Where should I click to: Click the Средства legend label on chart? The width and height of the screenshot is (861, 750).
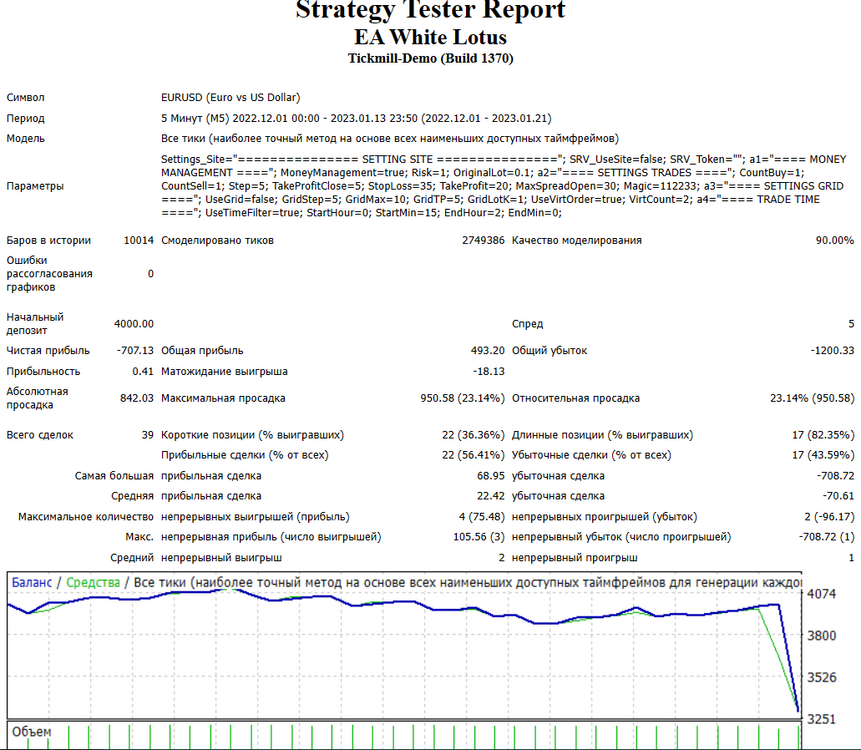(x=93, y=583)
